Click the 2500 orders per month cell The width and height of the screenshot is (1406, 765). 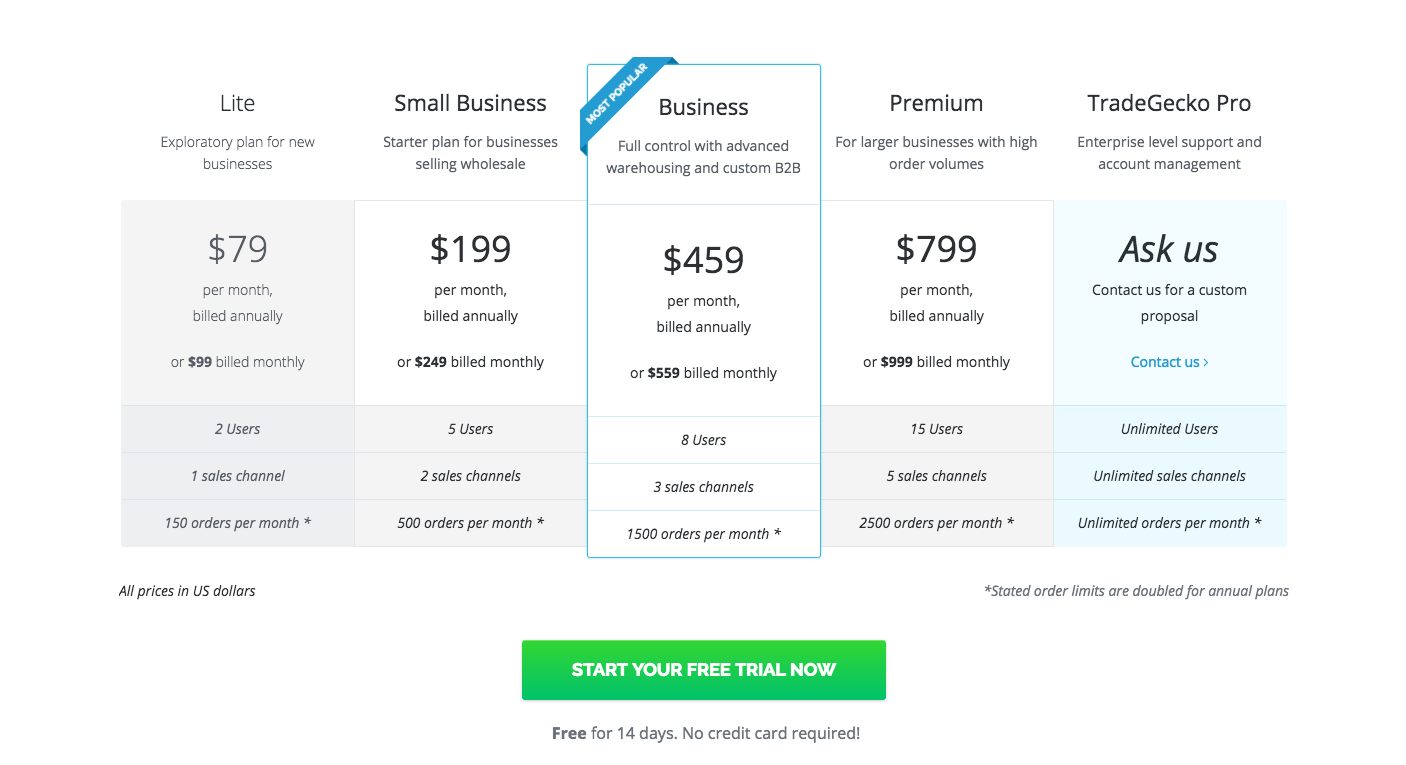pyautogui.click(x=936, y=522)
